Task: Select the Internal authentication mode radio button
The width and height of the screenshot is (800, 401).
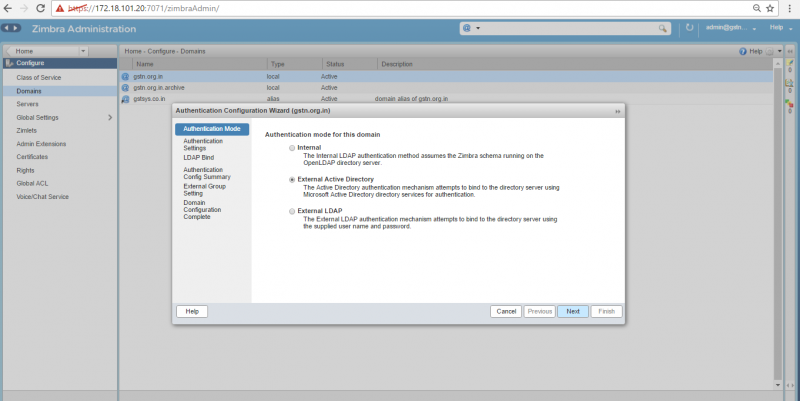Action: coord(292,148)
